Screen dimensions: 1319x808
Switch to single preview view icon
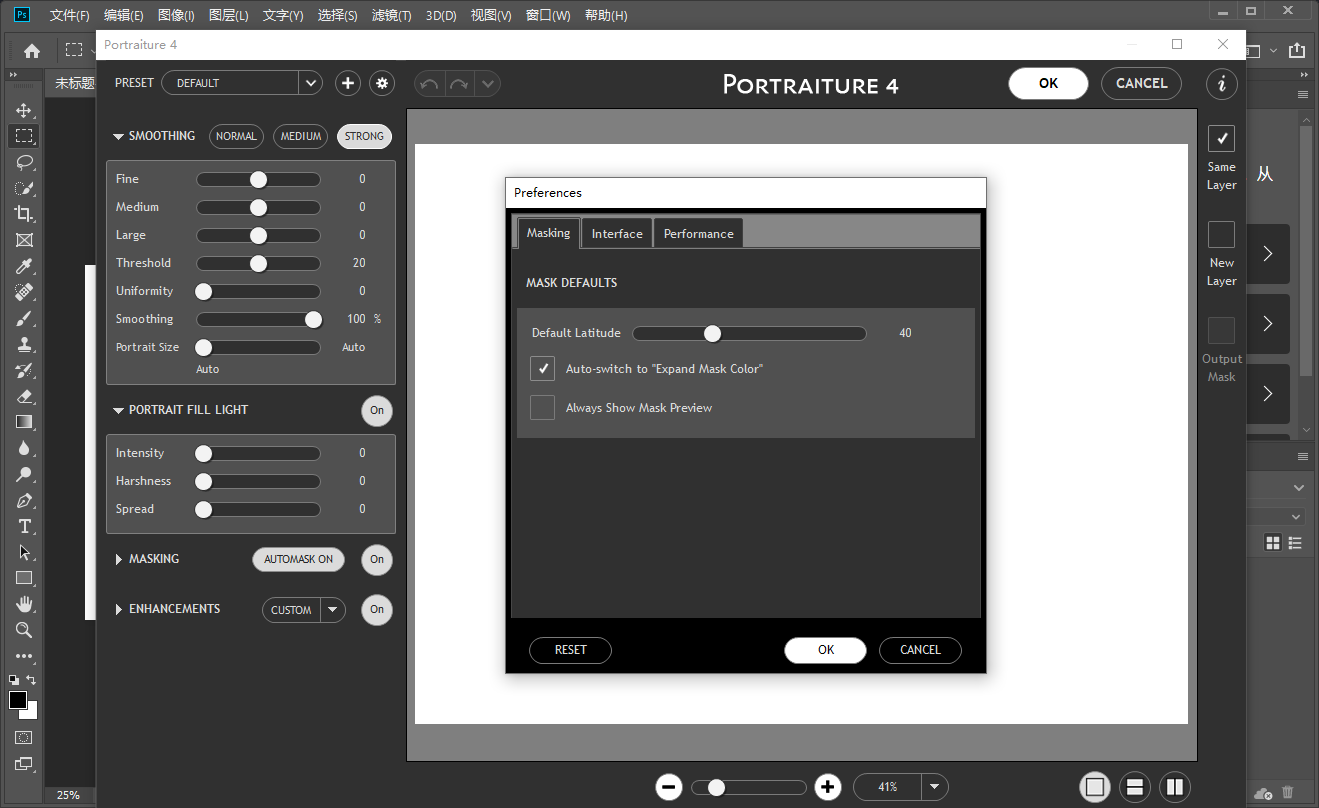coord(1095,787)
